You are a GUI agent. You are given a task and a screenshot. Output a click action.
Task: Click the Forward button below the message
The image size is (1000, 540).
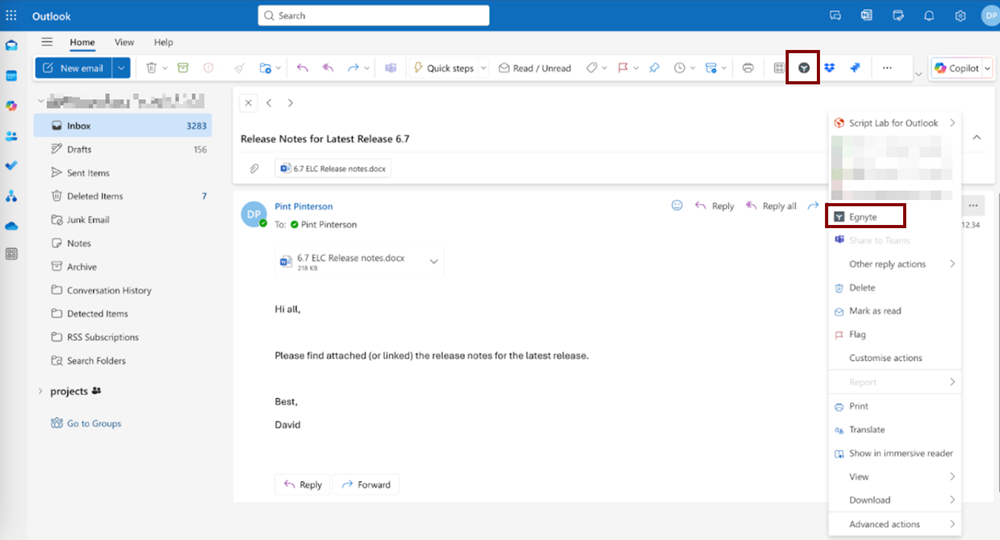[366, 484]
